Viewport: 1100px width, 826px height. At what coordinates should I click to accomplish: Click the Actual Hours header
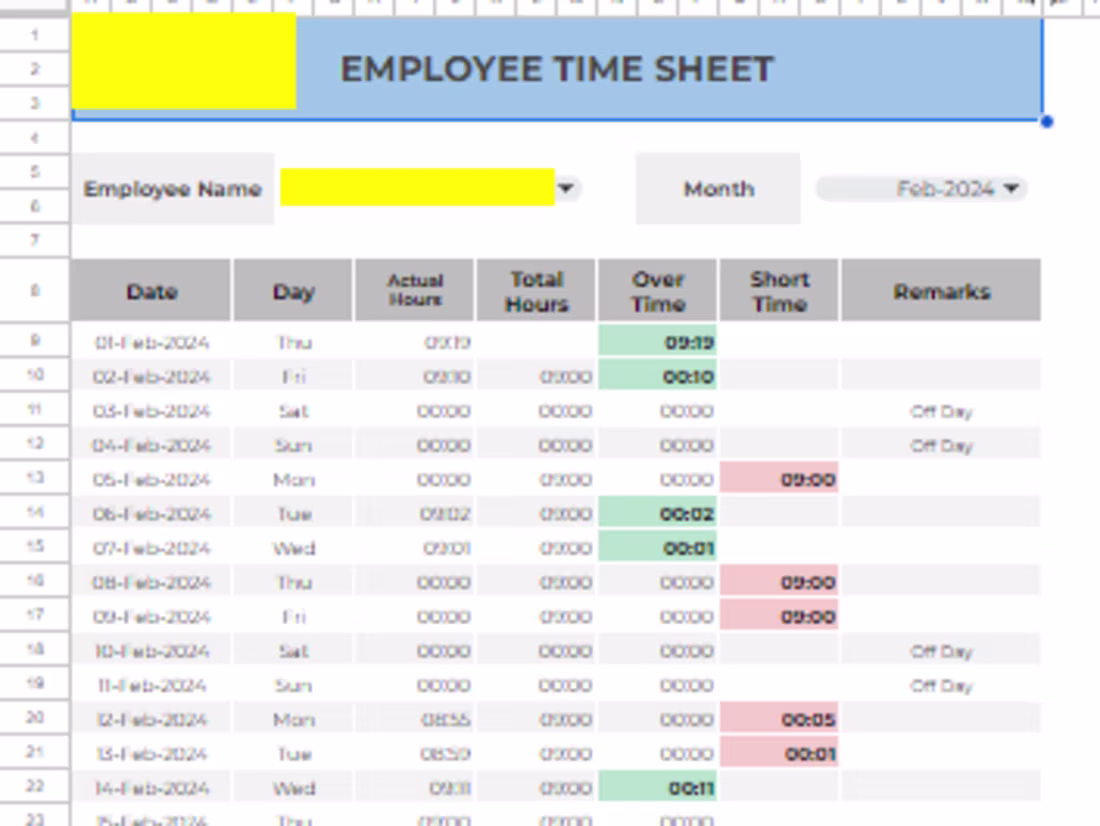(415, 288)
